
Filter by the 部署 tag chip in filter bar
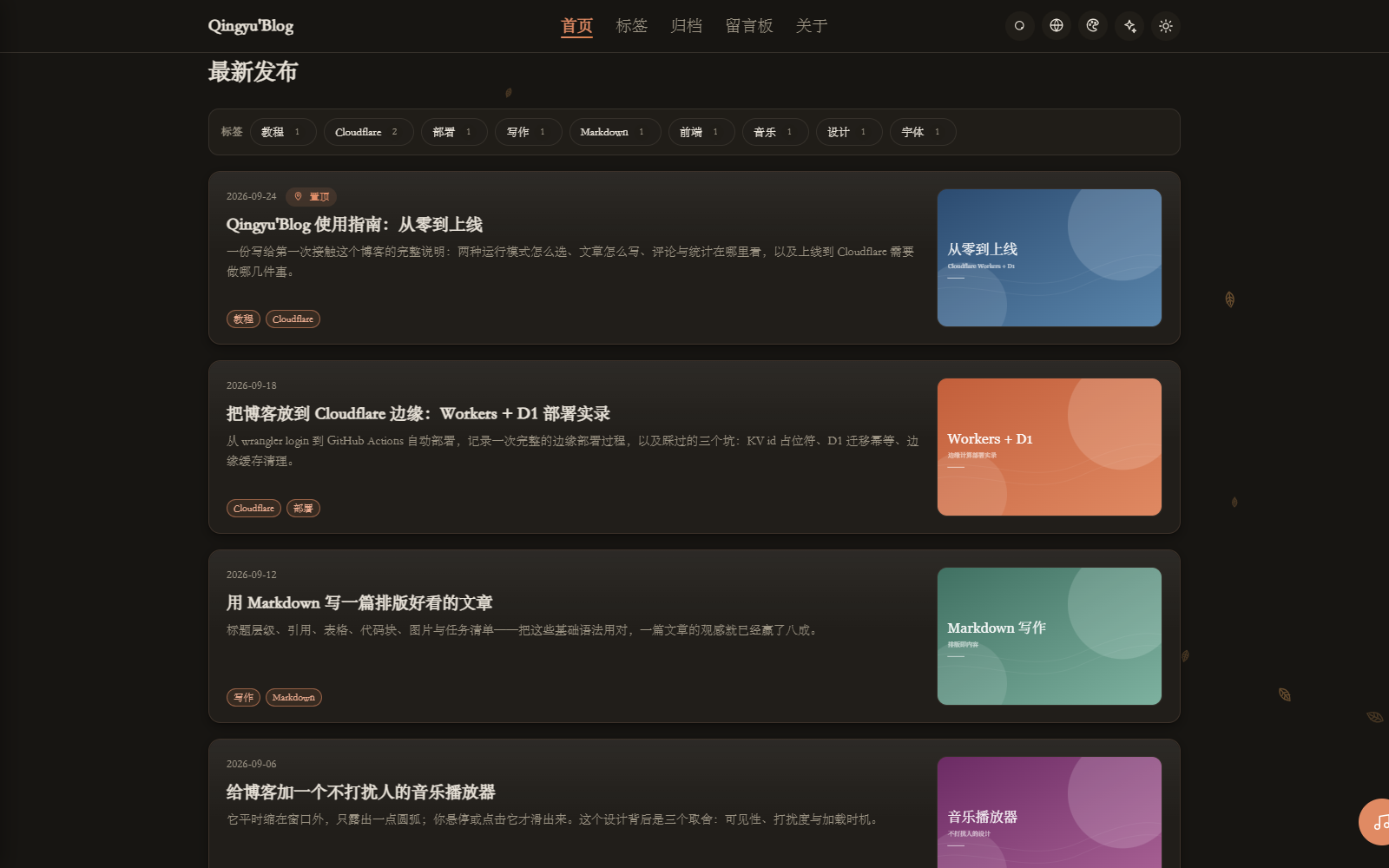(454, 132)
